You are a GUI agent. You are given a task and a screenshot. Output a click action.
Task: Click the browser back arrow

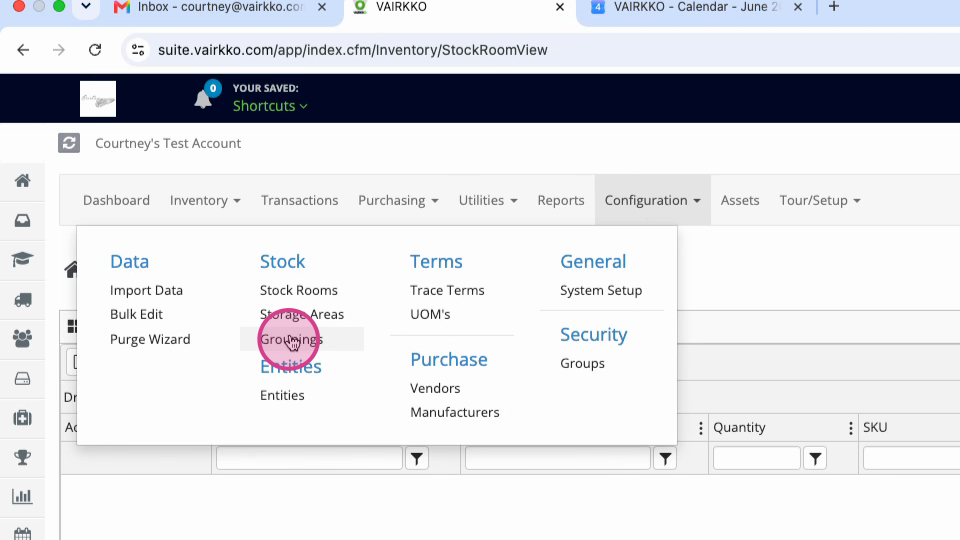tap(23, 50)
